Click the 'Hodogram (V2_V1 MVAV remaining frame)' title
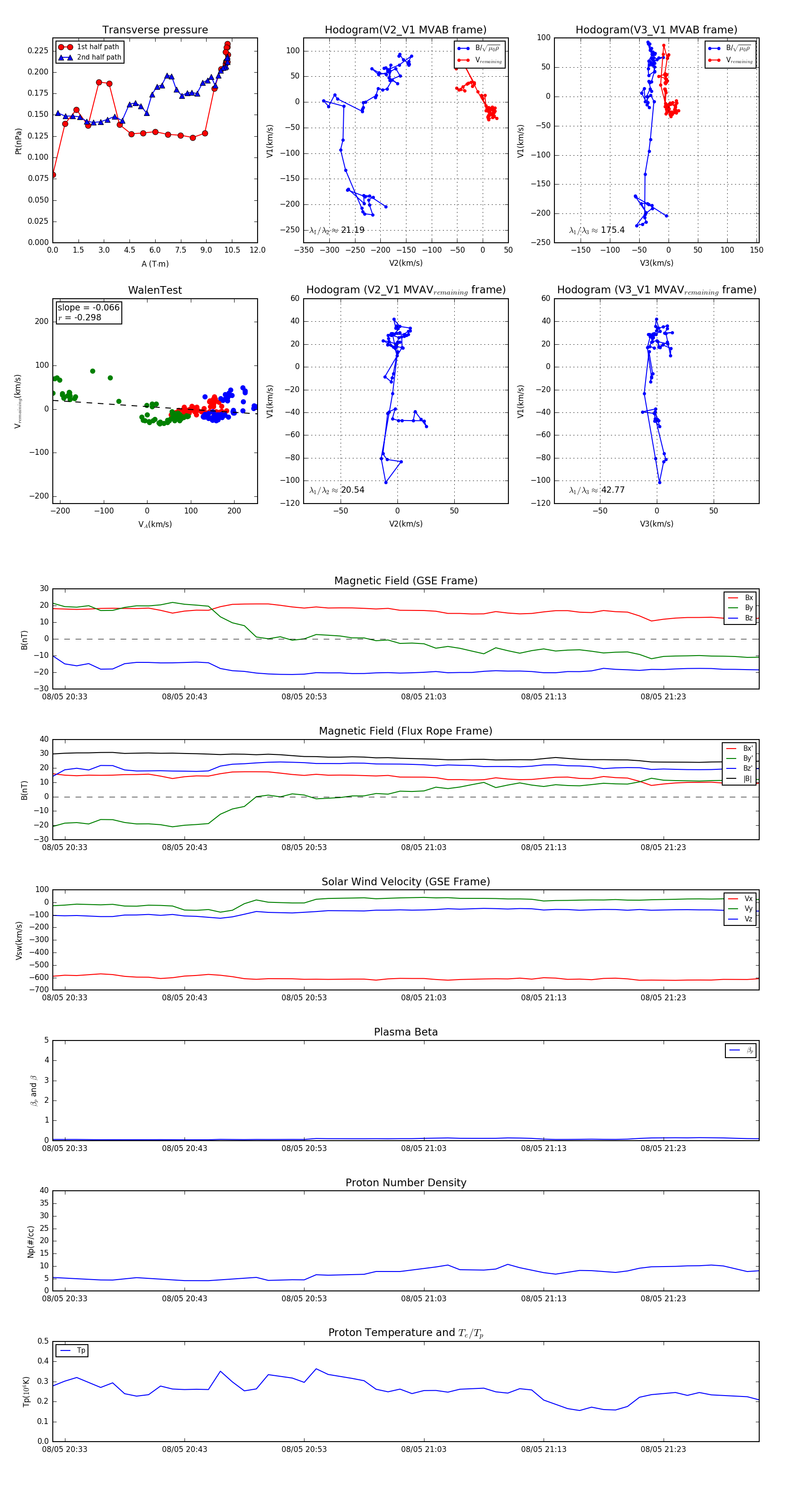The image size is (812, 1489). pos(406,290)
